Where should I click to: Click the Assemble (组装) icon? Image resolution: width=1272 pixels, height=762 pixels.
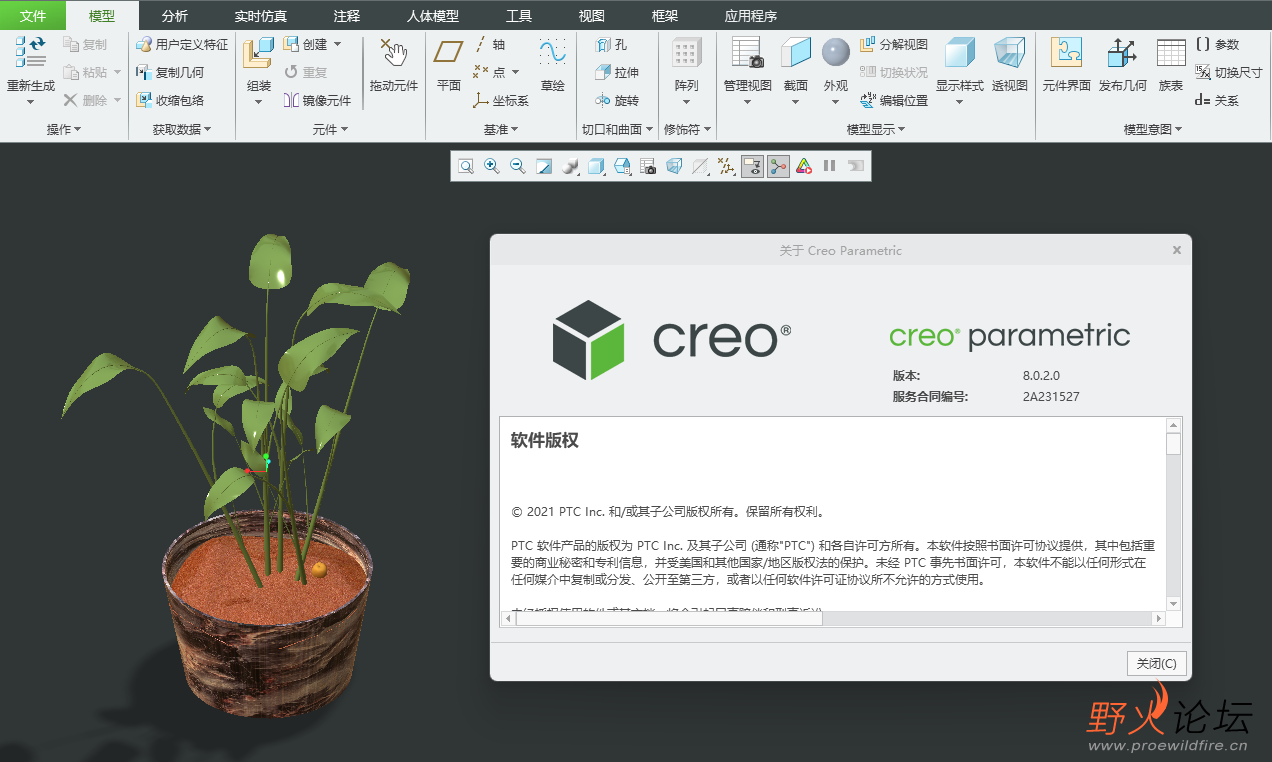pos(259,52)
